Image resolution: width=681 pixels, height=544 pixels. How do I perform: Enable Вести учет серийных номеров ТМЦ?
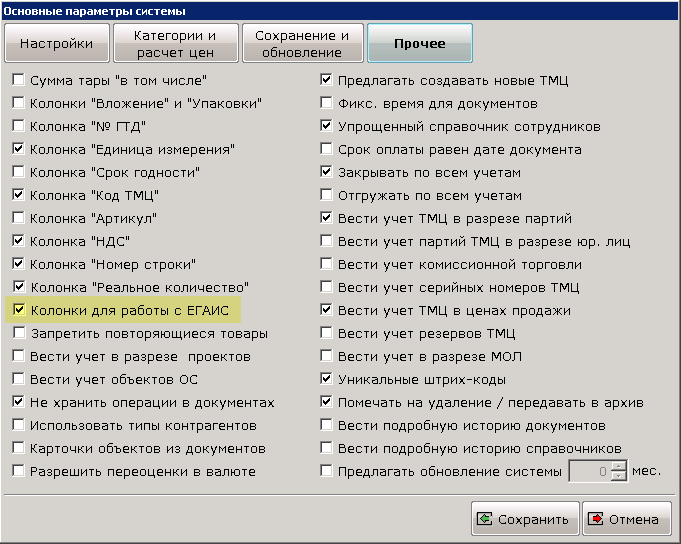point(326,287)
